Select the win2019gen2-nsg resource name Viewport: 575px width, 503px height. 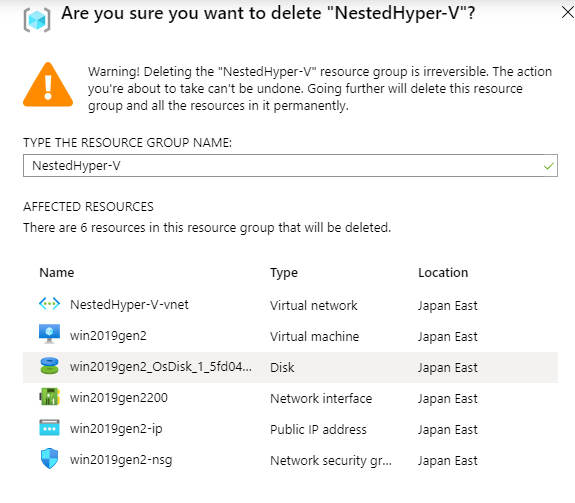[x=121, y=460]
